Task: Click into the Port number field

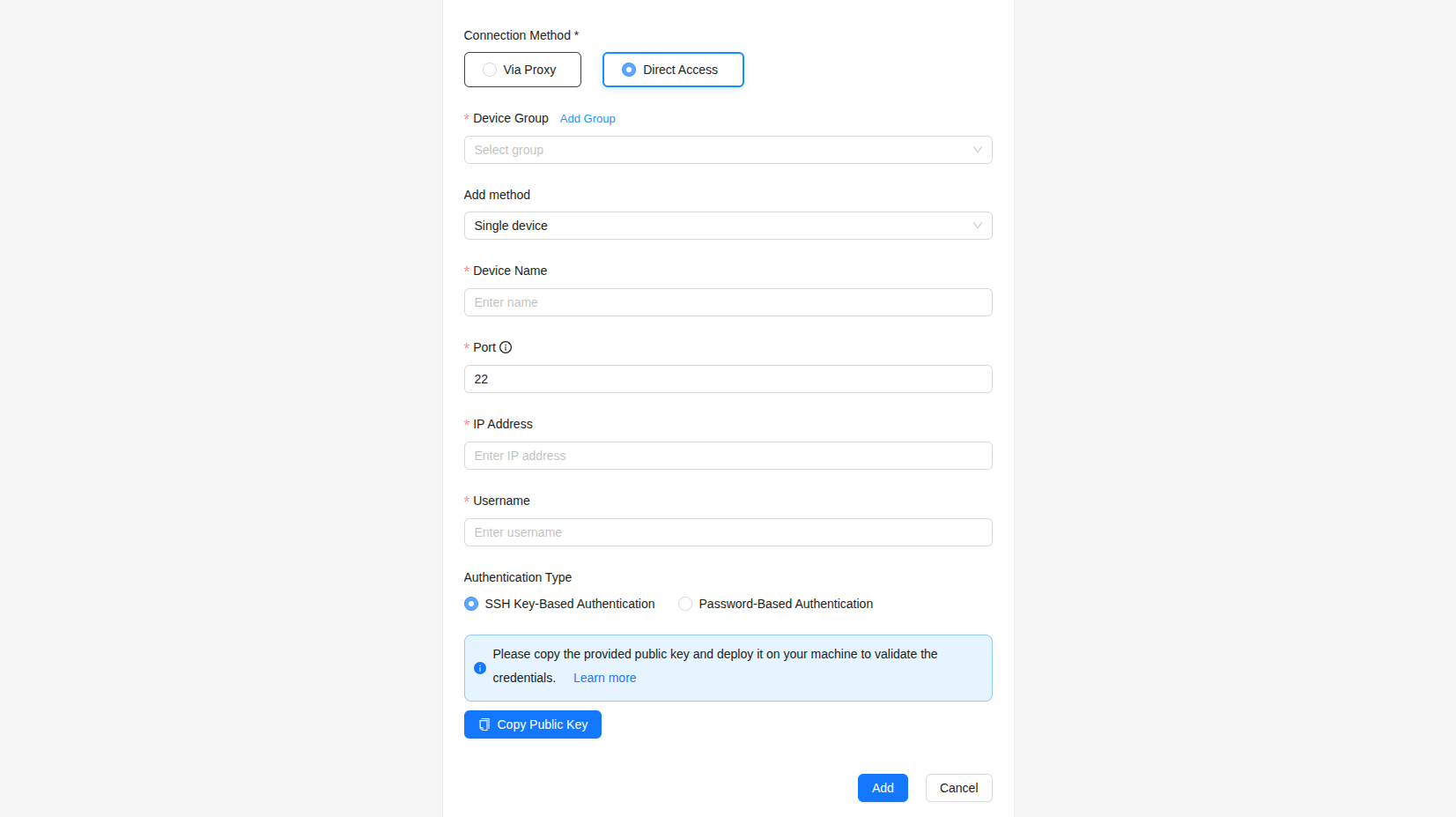Action: point(728,379)
